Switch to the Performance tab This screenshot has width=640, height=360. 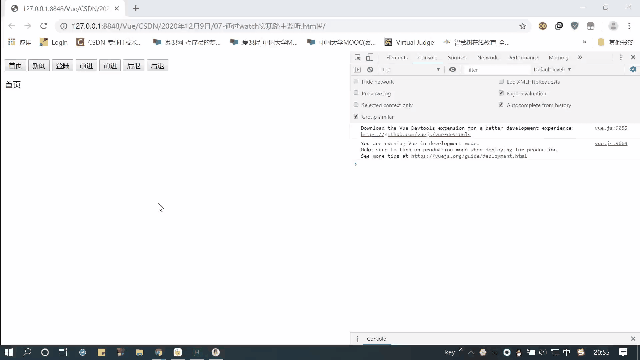(x=523, y=58)
